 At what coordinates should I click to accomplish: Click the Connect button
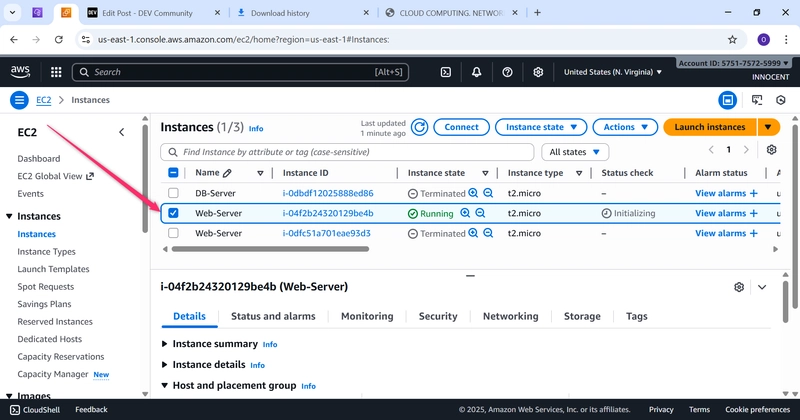[x=461, y=127]
